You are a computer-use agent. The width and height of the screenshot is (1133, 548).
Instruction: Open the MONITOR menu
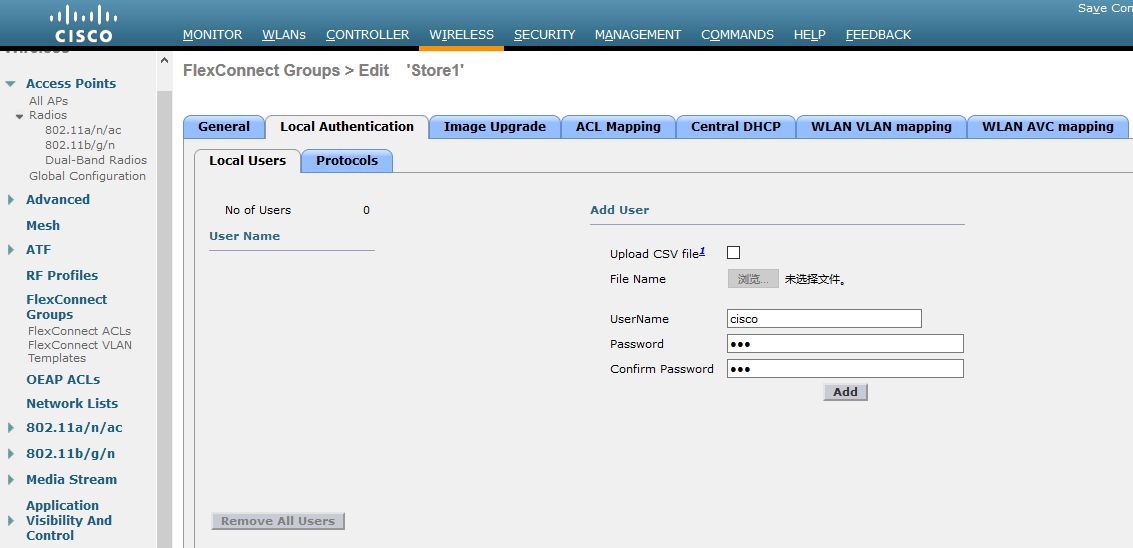point(212,35)
